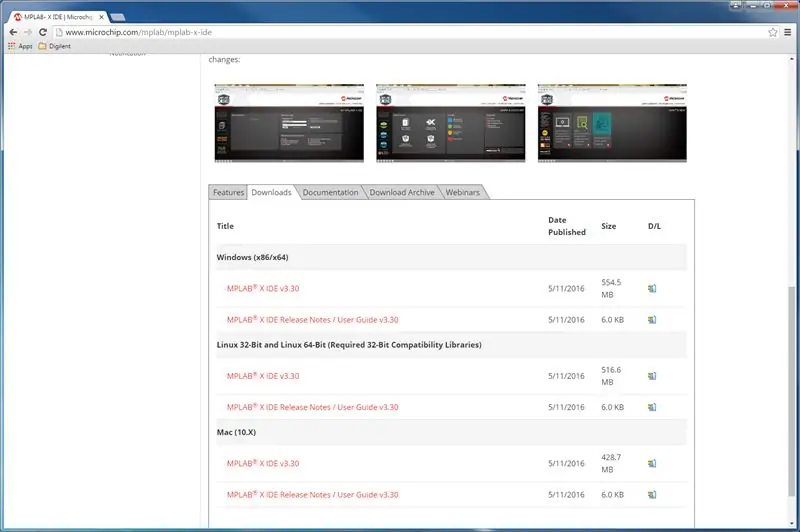Bookmark this page with star icon

[x=772, y=32]
